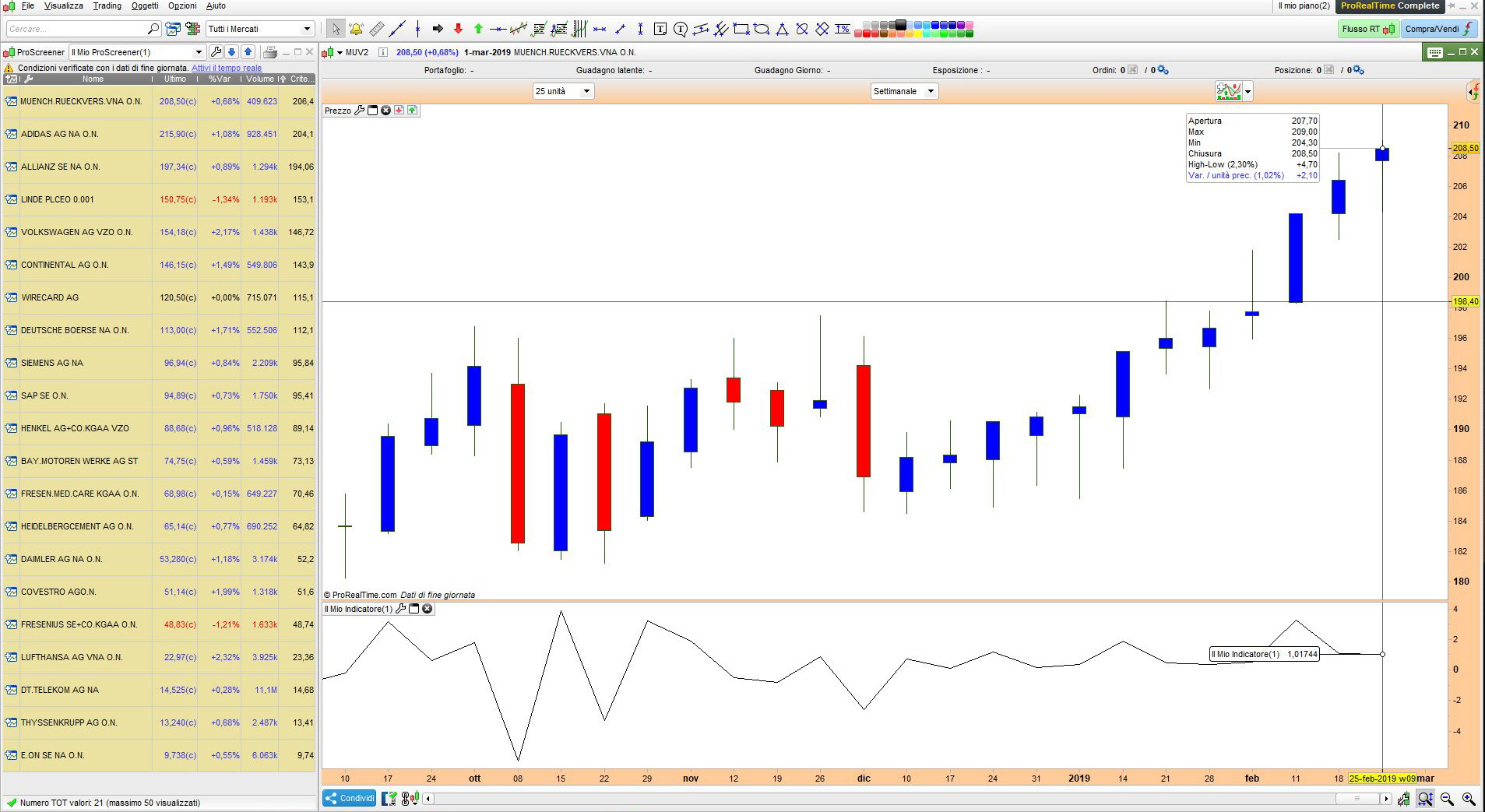This screenshot has width=1485, height=812.
Task: Pick the trend line drawing tool
Action: pos(397,29)
